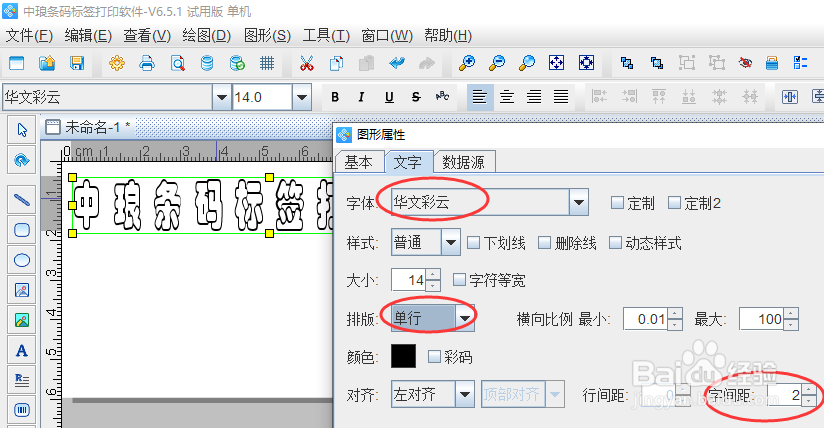Copy selection with the copy icon

(336, 64)
